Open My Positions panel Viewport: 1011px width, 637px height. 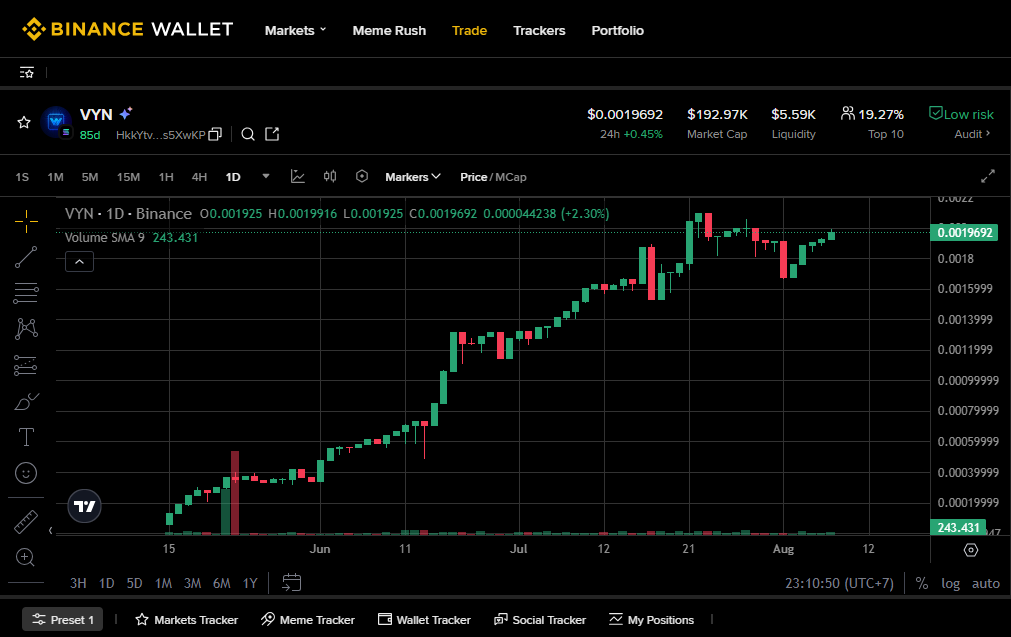[651, 620]
